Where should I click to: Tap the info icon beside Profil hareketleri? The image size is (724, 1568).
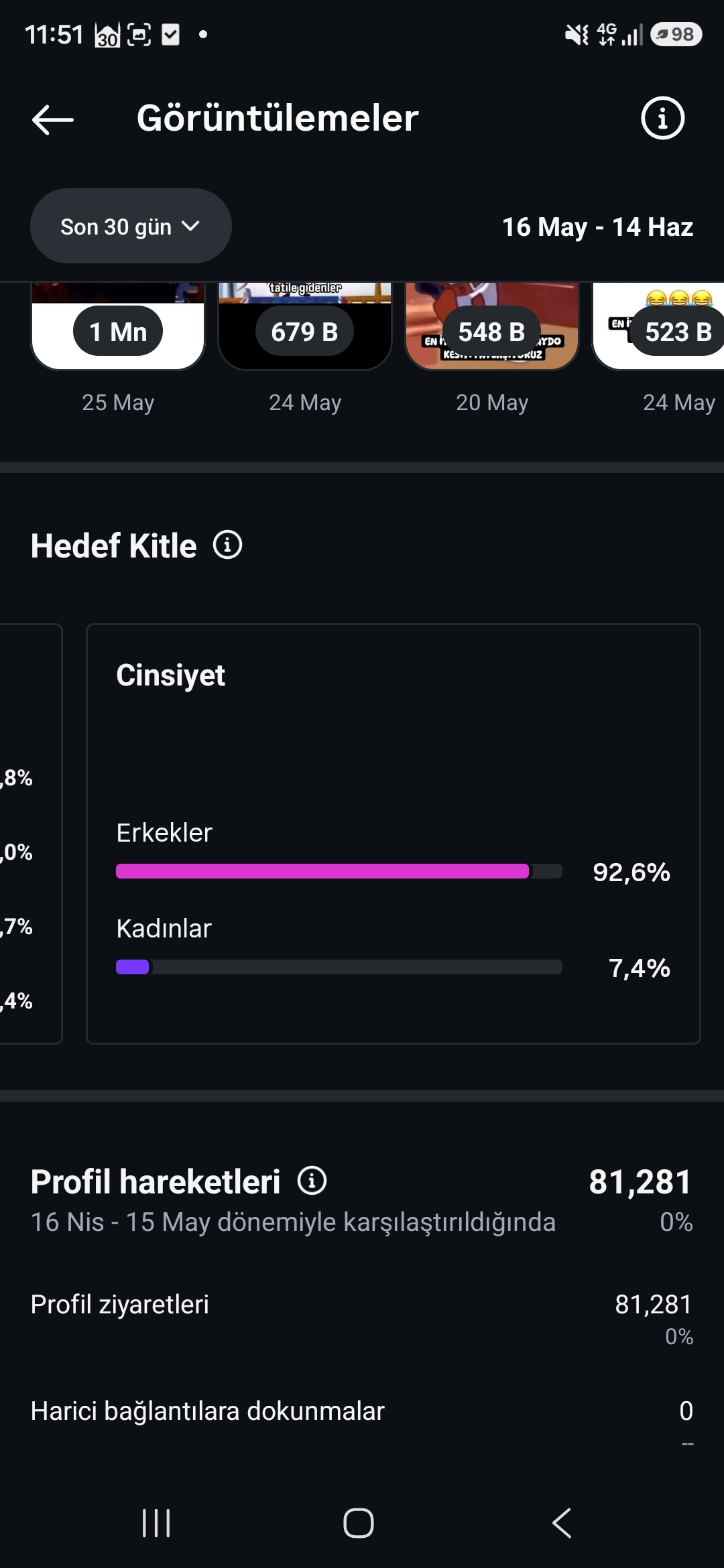click(x=312, y=1181)
